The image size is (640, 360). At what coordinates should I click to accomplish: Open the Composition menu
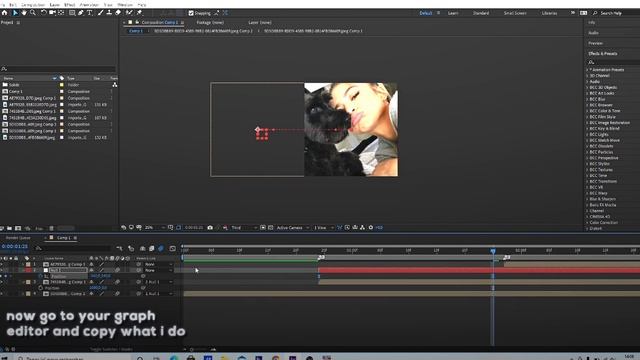(x=33, y=4)
